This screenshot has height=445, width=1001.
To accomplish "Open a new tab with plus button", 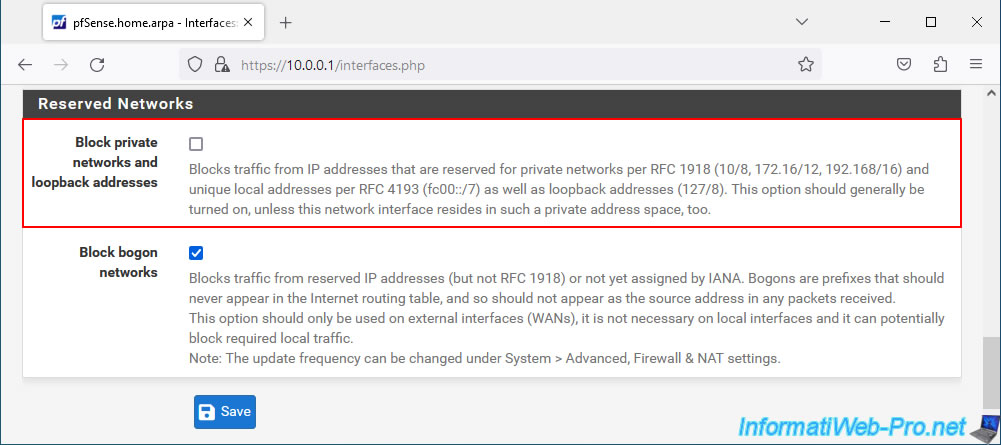I will click(x=285, y=23).
